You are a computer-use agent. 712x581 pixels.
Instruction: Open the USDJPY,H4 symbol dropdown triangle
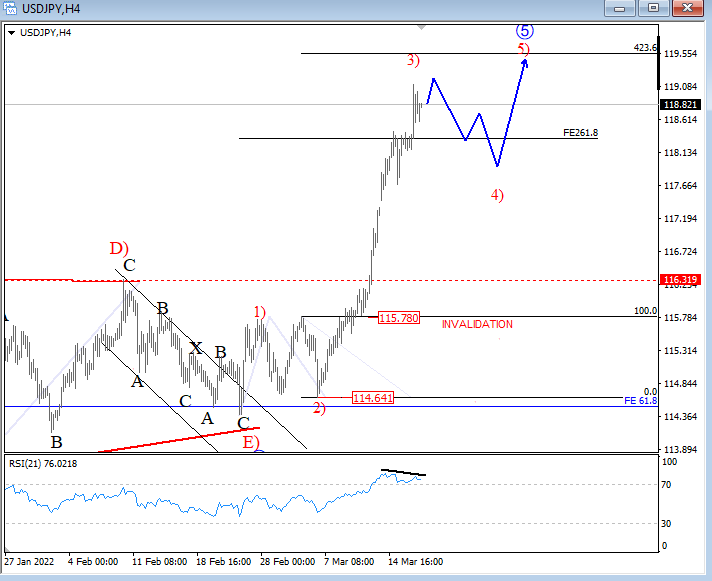tap(12, 33)
